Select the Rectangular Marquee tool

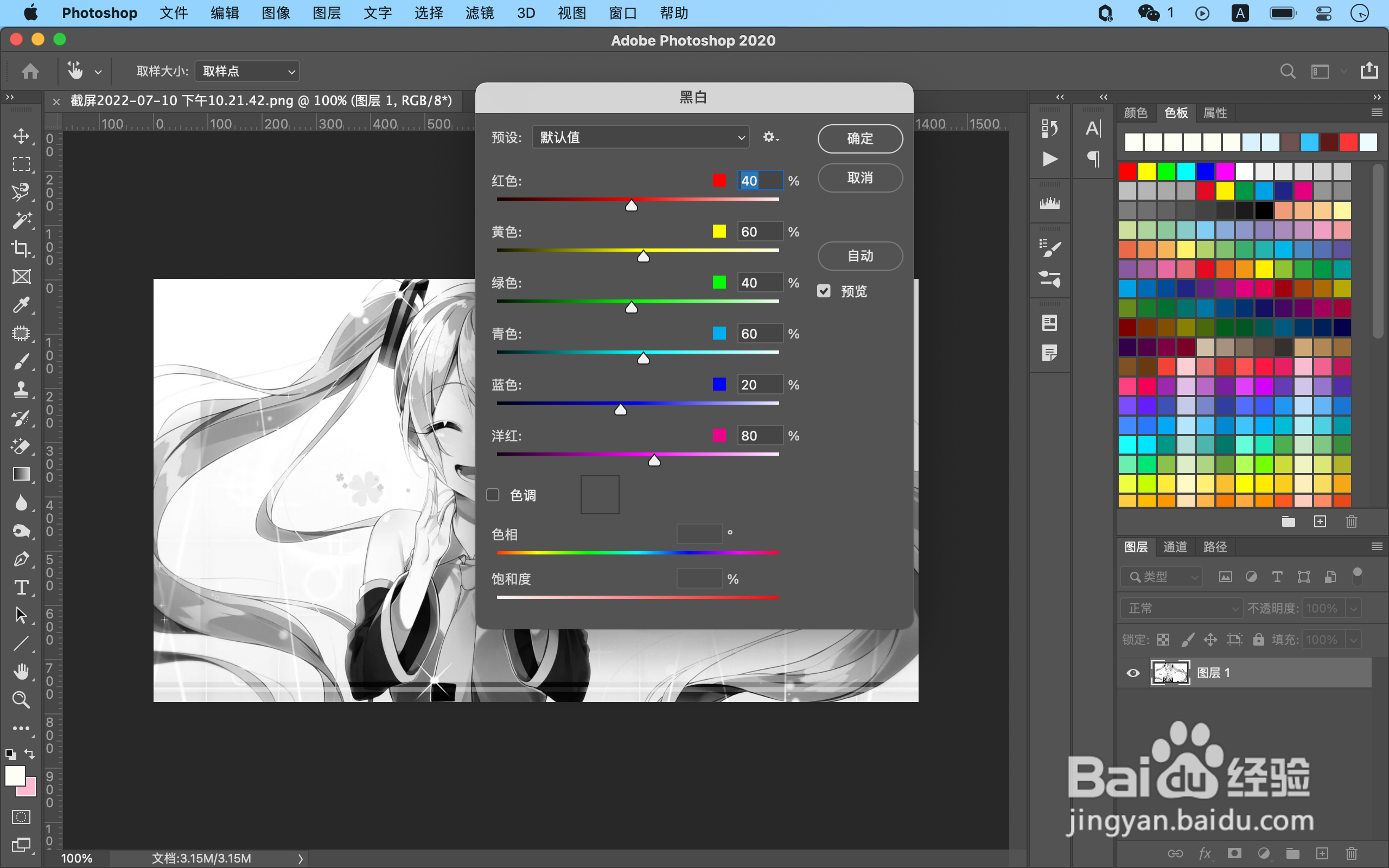21,164
